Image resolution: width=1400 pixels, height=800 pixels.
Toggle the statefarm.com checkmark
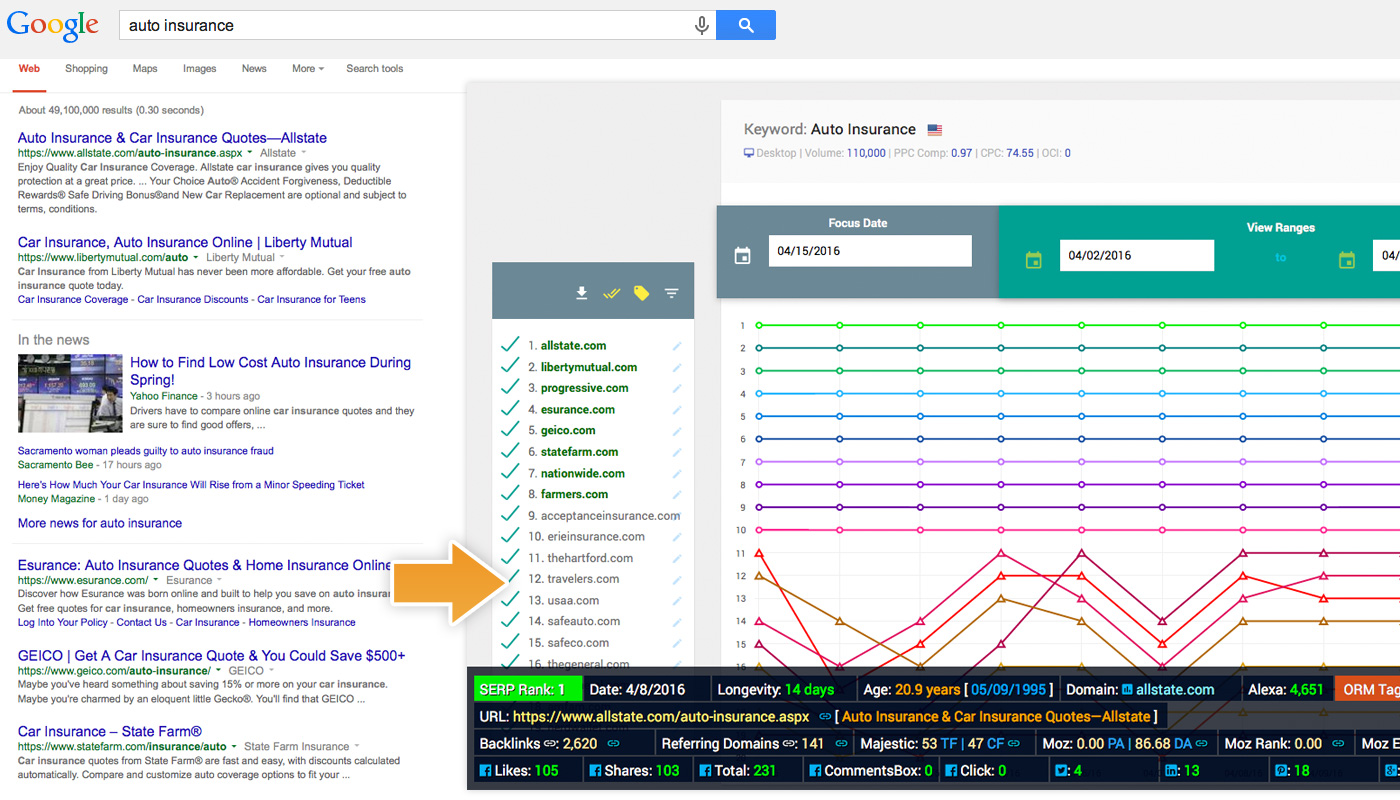coord(510,451)
